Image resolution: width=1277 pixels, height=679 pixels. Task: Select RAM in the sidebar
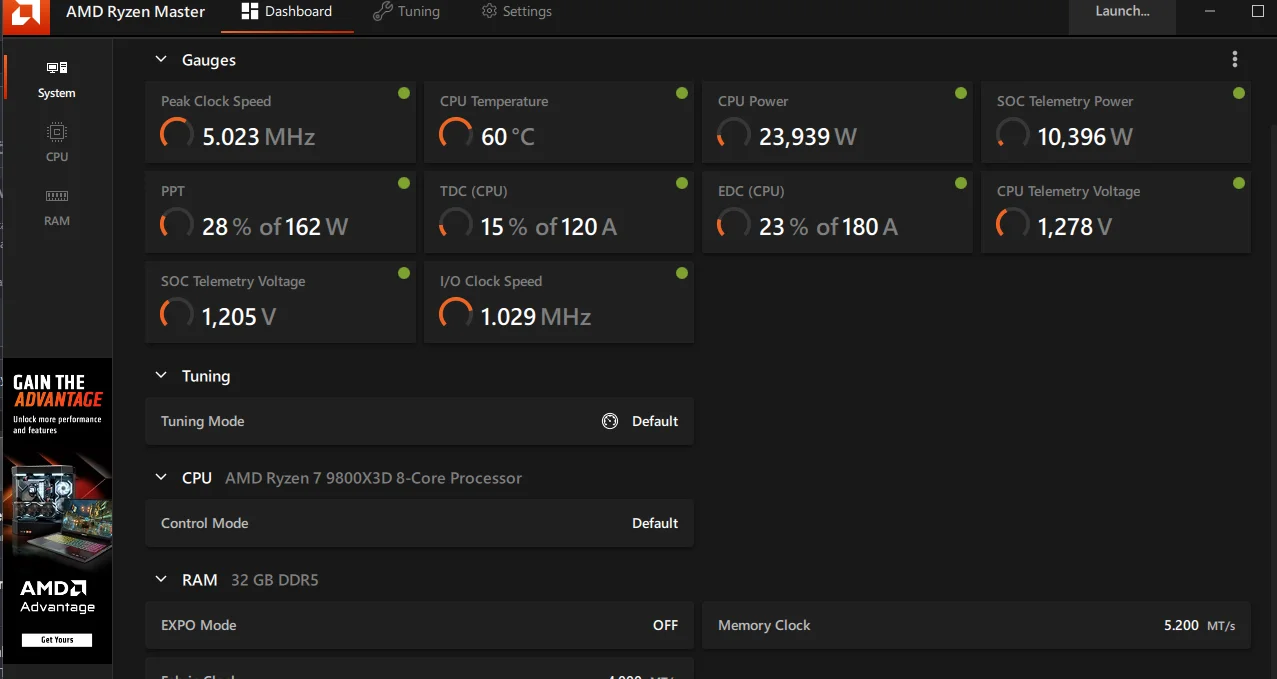tap(57, 206)
